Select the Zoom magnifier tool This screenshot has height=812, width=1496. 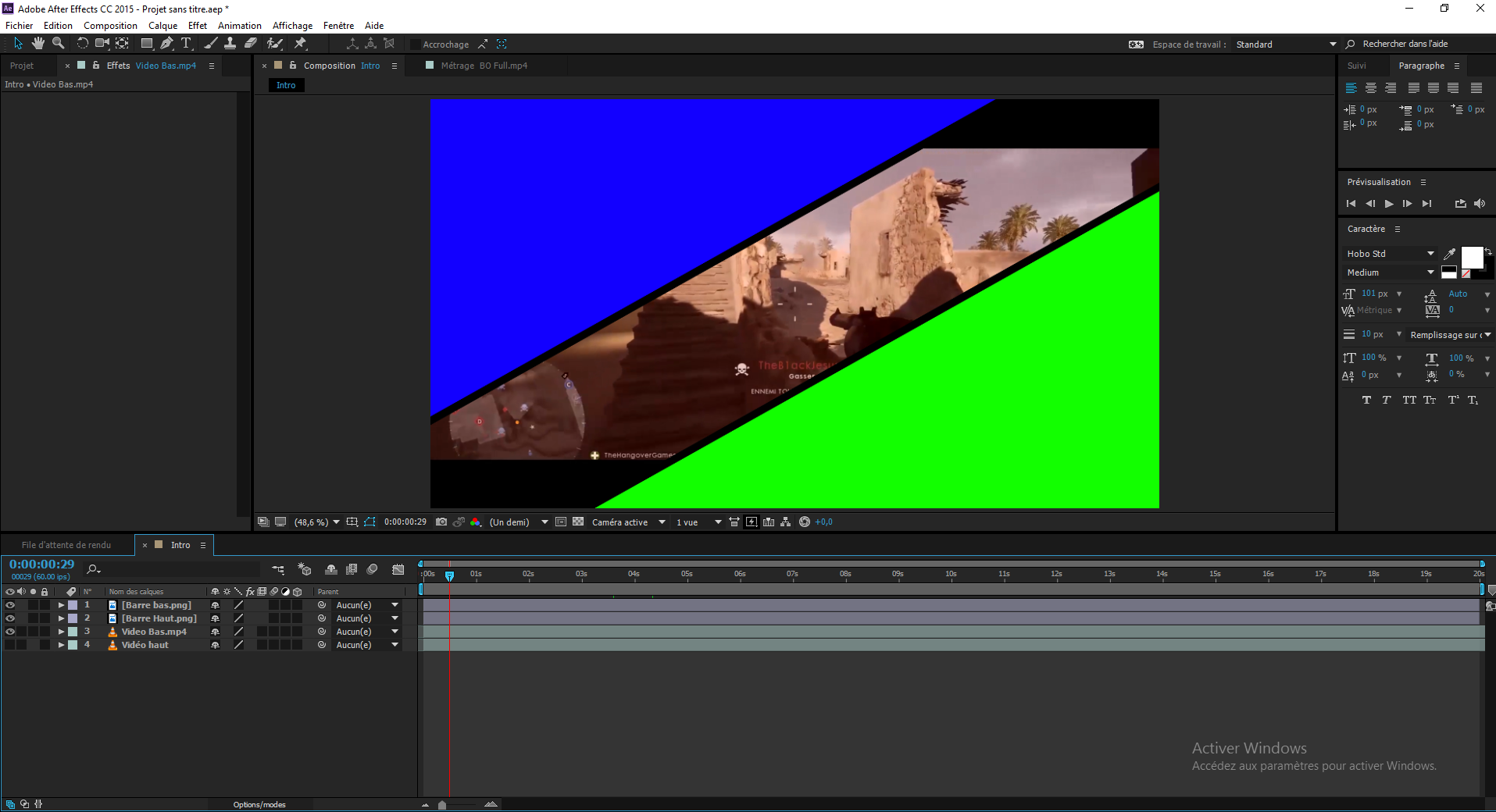coord(58,44)
